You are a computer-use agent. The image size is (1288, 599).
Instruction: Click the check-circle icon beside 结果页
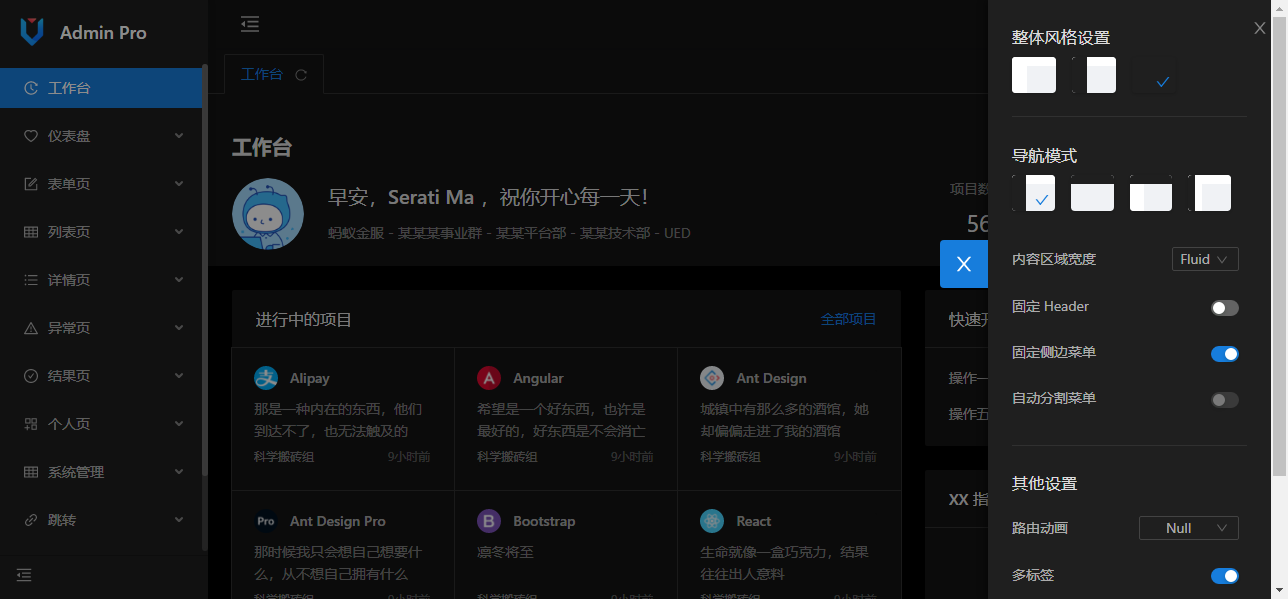[x=31, y=376]
